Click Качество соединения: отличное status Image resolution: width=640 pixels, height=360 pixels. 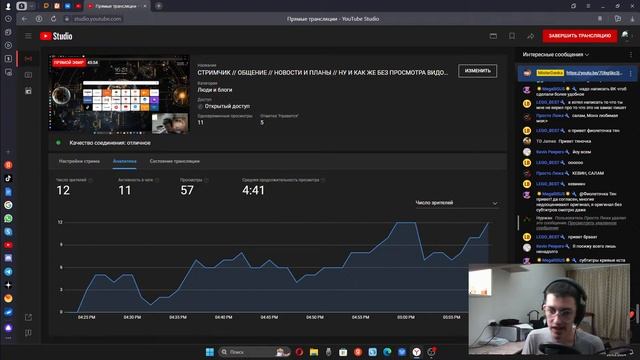tap(110, 143)
